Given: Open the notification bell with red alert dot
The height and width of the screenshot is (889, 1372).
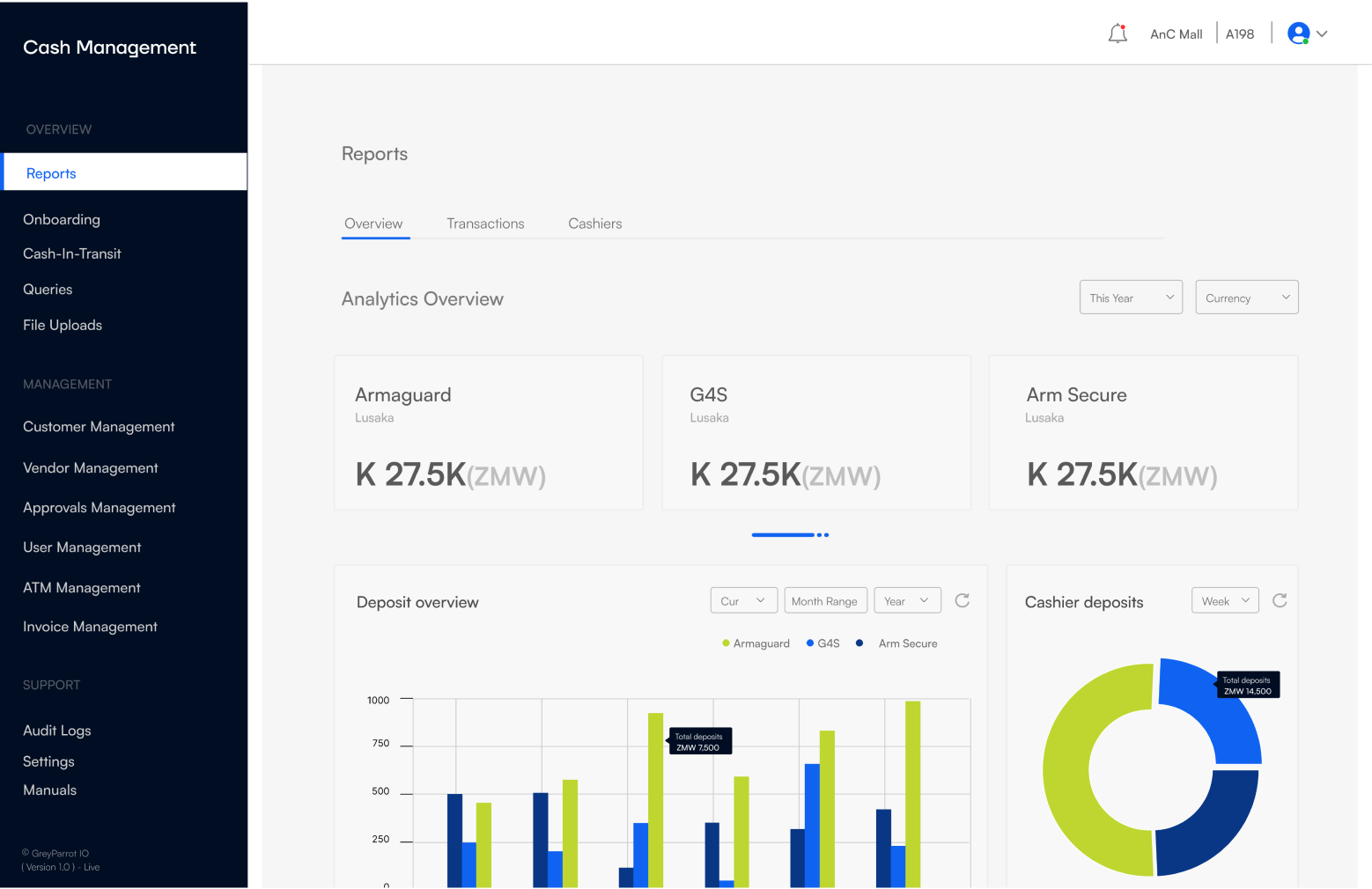Looking at the screenshot, I should click(1117, 33).
